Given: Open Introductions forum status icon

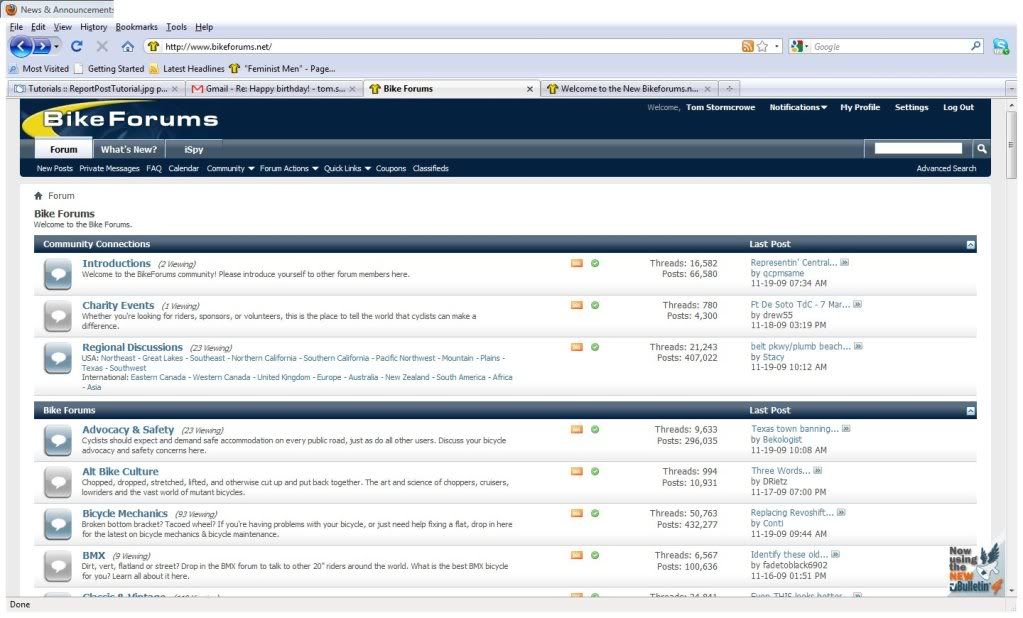Looking at the screenshot, I should click(x=57, y=274).
